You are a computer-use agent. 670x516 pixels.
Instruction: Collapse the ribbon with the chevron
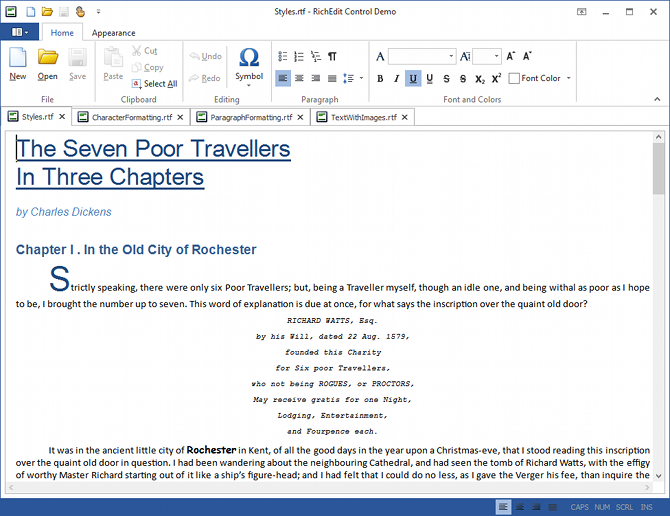(657, 99)
